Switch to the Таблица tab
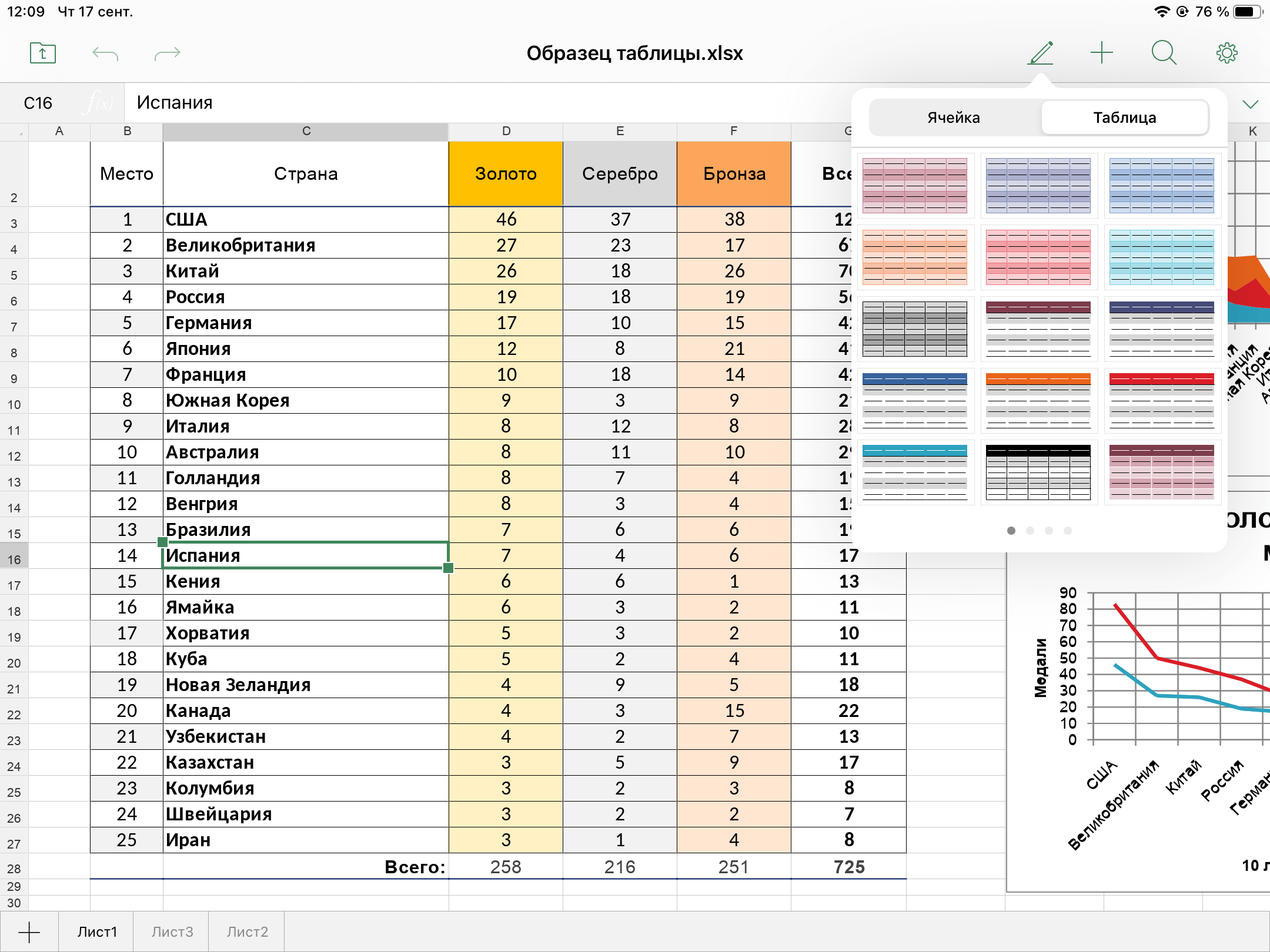The image size is (1270, 952). point(1125,118)
